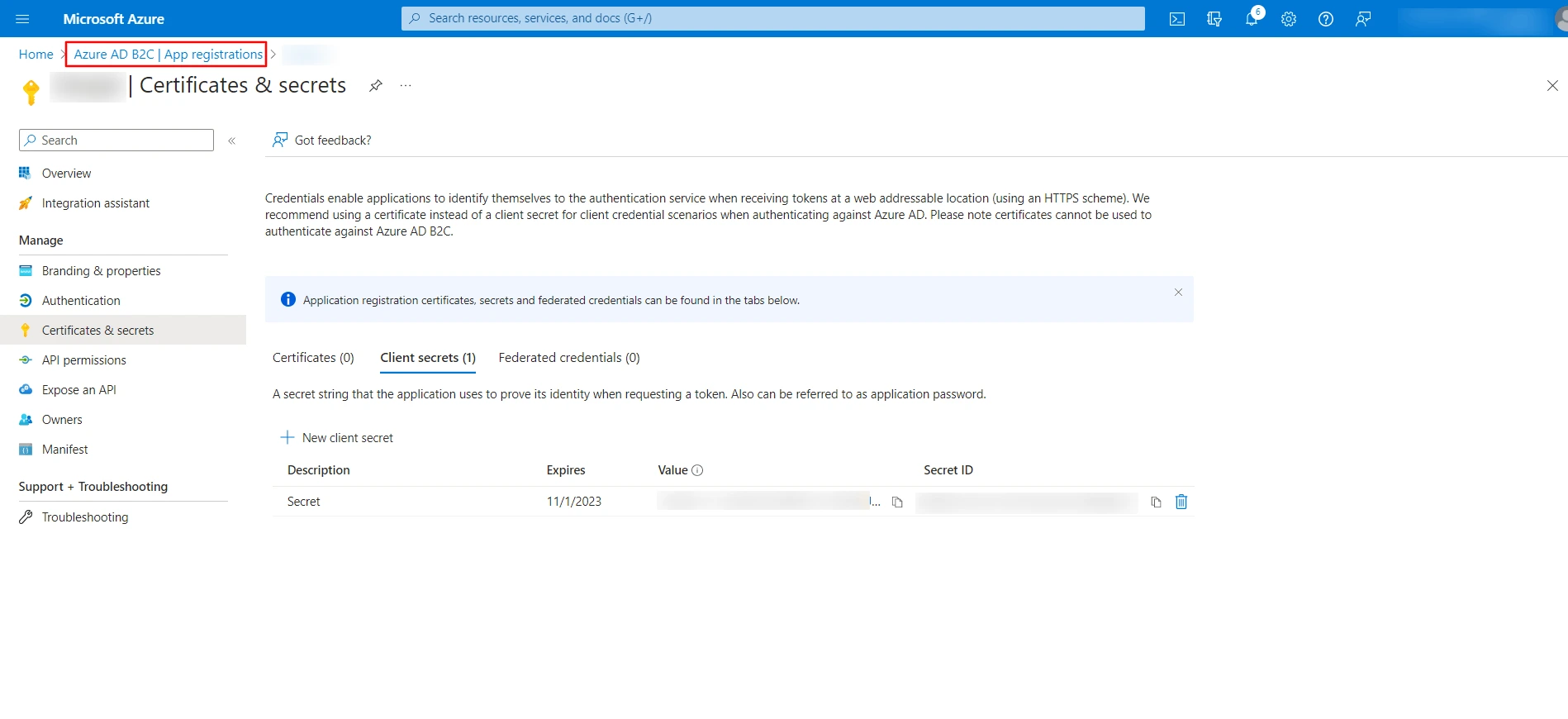Switch to Federated credentials (0) tab
This screenshot has width=1568, height=719.
point(569,358)
